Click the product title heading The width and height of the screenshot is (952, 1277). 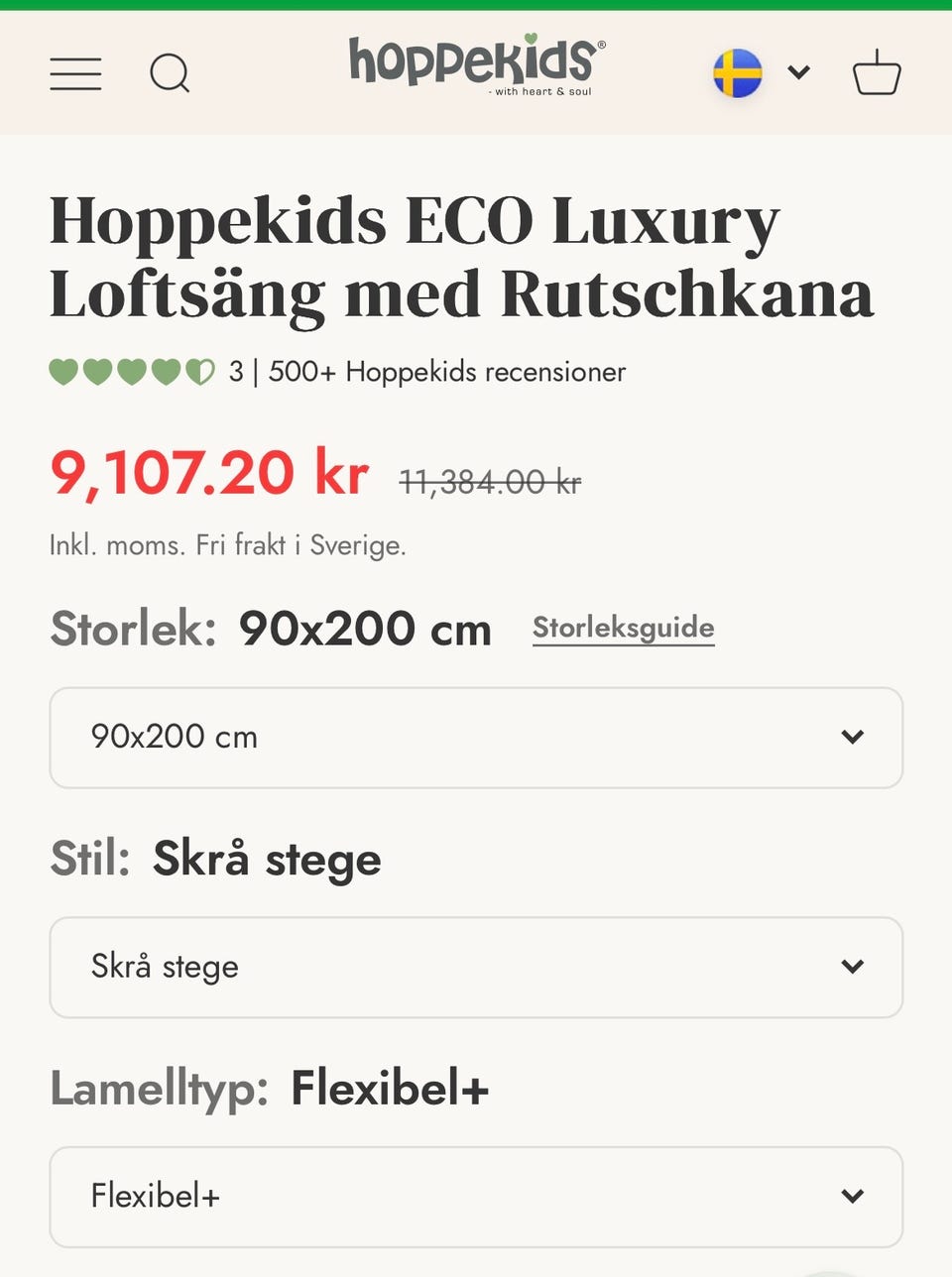tap(461, 257)
